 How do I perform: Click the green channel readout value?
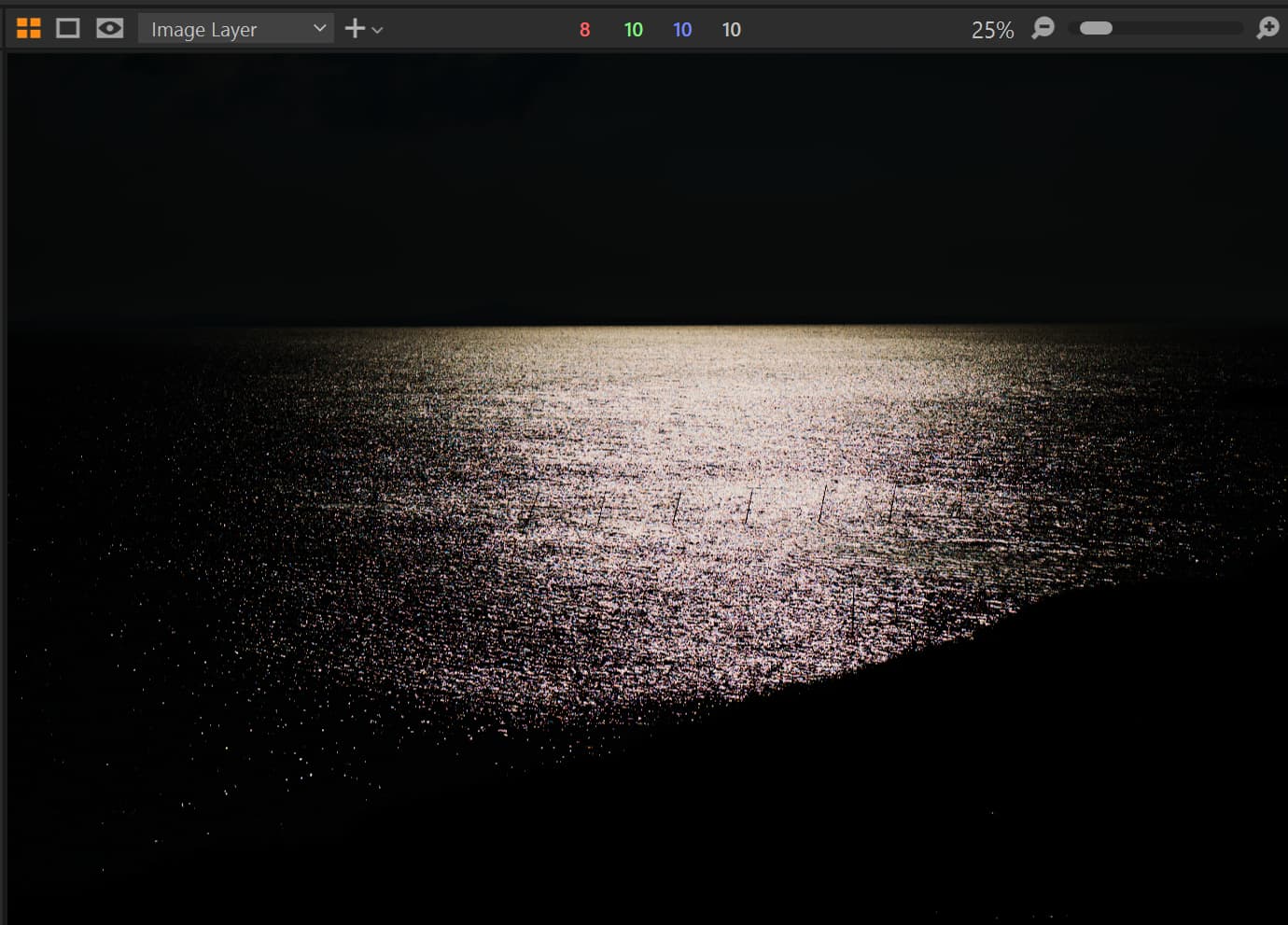point(633,30)
